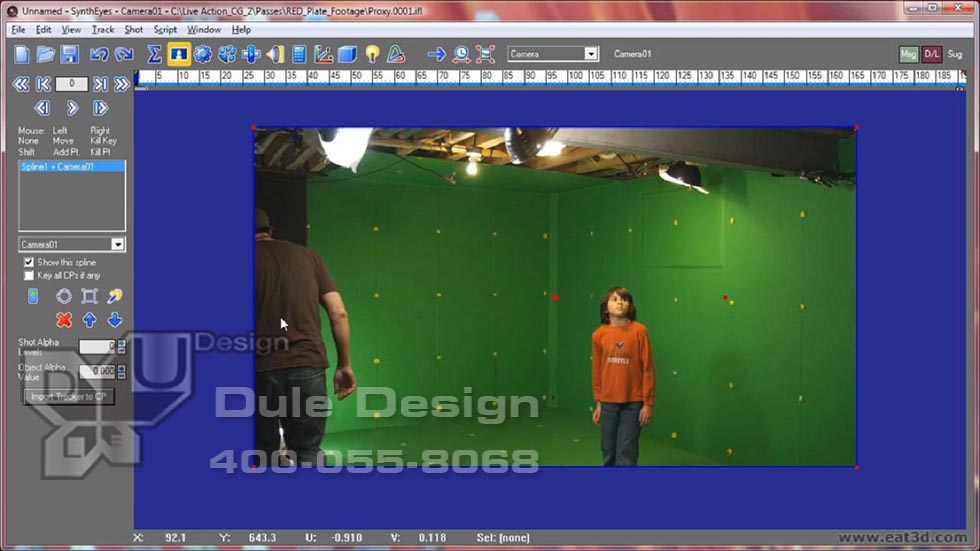Screen dimensions: 980x551
Task: Click Import Tracker to CP button
Action: pyautogui.click(x=69, y=397)
